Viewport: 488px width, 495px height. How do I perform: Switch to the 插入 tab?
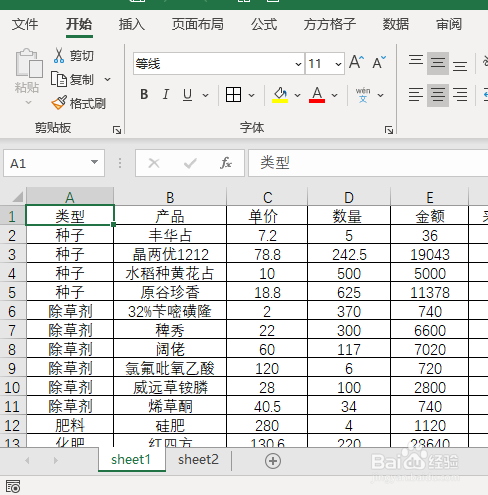132,24
